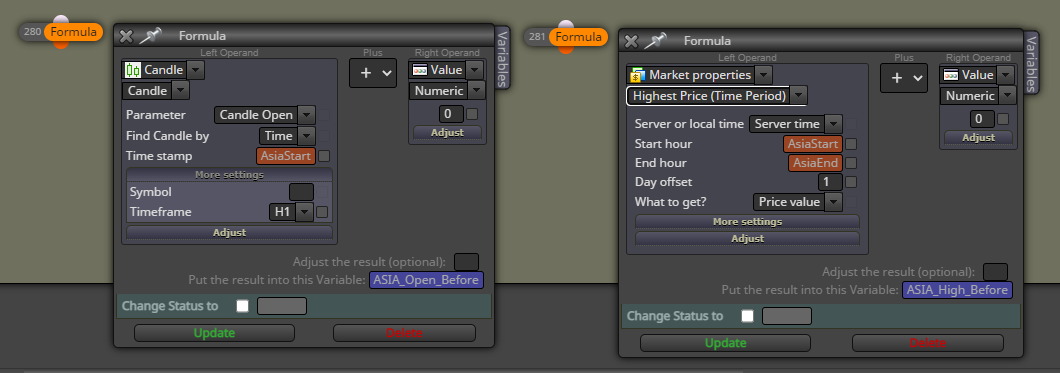
Task: Click the Candle category icon in left operand
Action: tap(133, 70)
